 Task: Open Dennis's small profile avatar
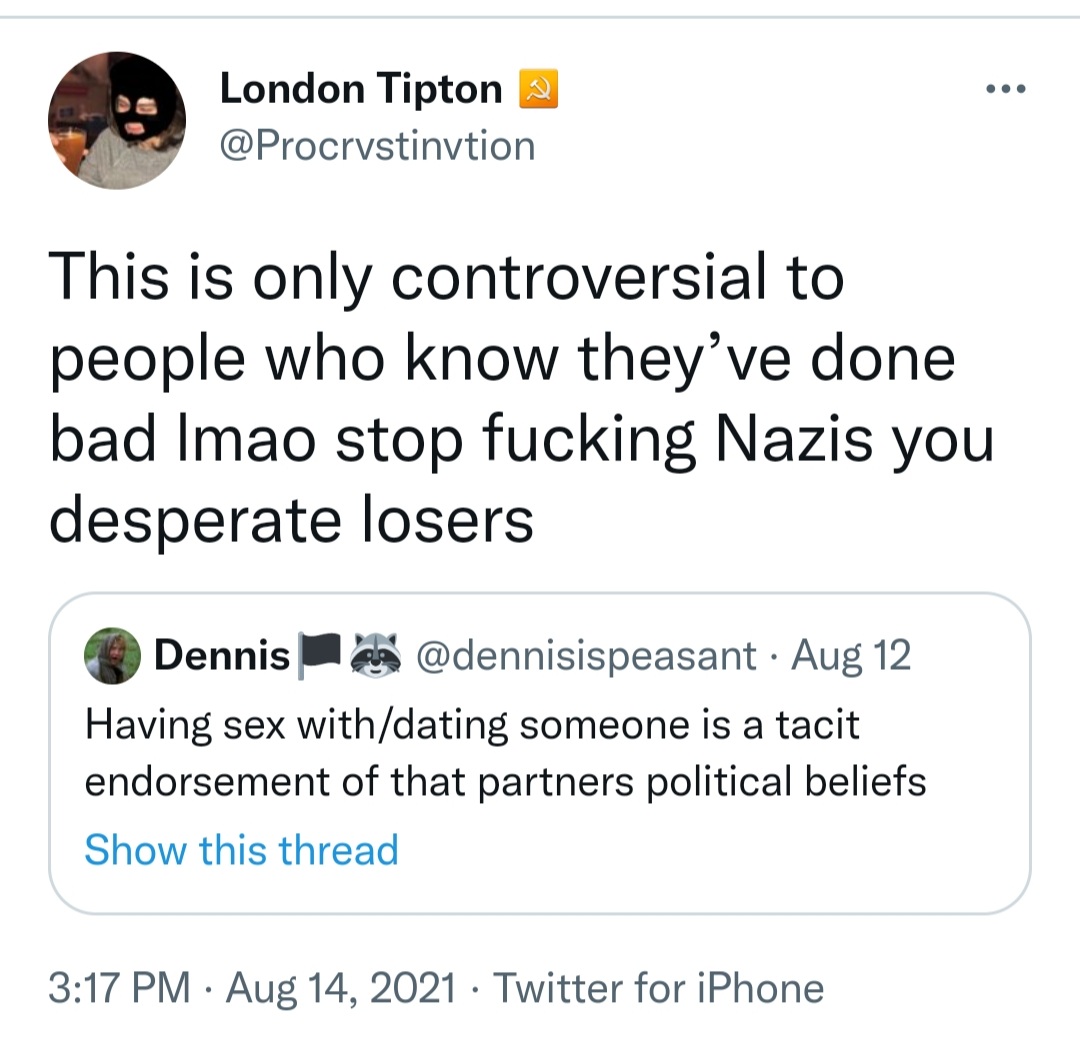pyautogui.click(x=112, y=655)
